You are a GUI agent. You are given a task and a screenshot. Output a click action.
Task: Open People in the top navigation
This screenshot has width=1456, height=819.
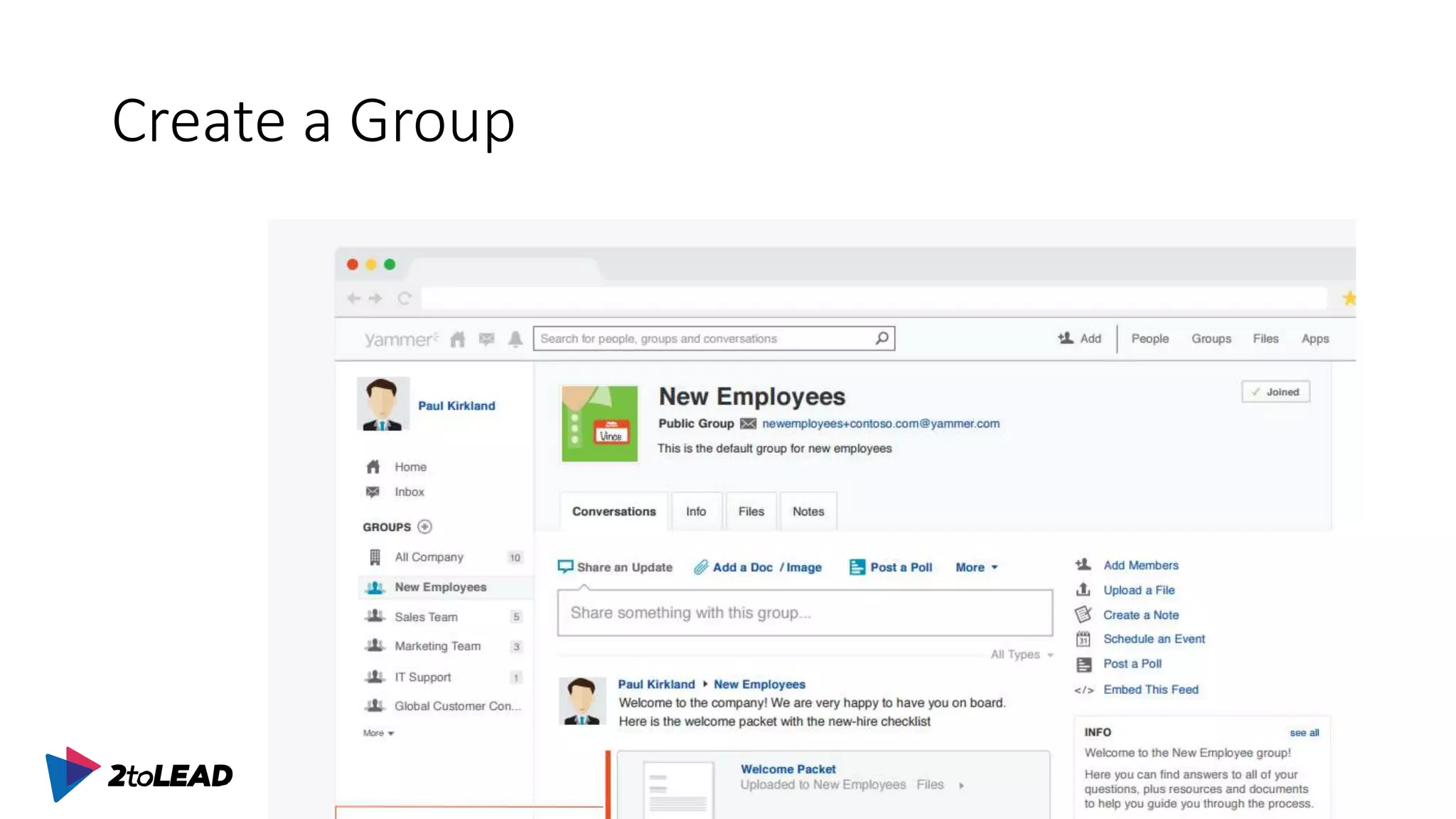(1150, 339)
